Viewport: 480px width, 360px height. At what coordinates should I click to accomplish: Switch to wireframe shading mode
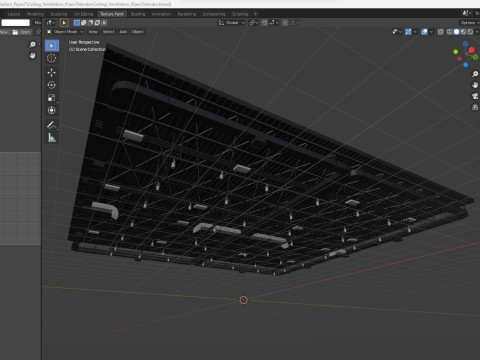click(450, 32)
